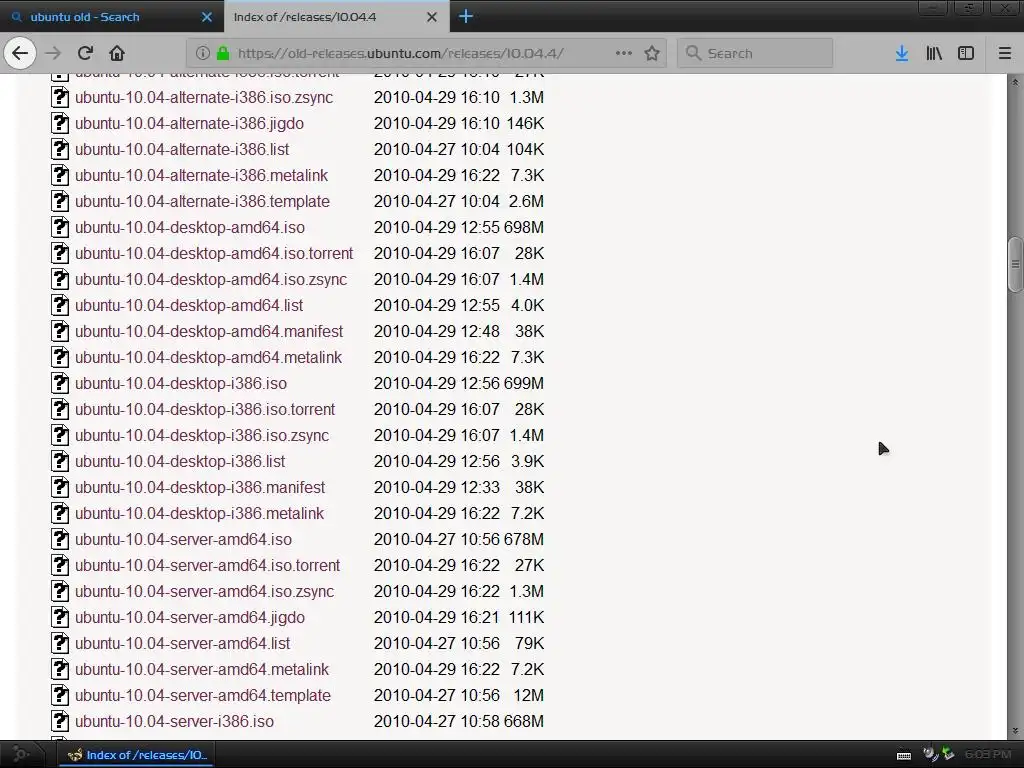Image resolution: width=1024 pixels, height=768 pixels.
Task: Bookmark this page with star icon
Action: (652, 53)
